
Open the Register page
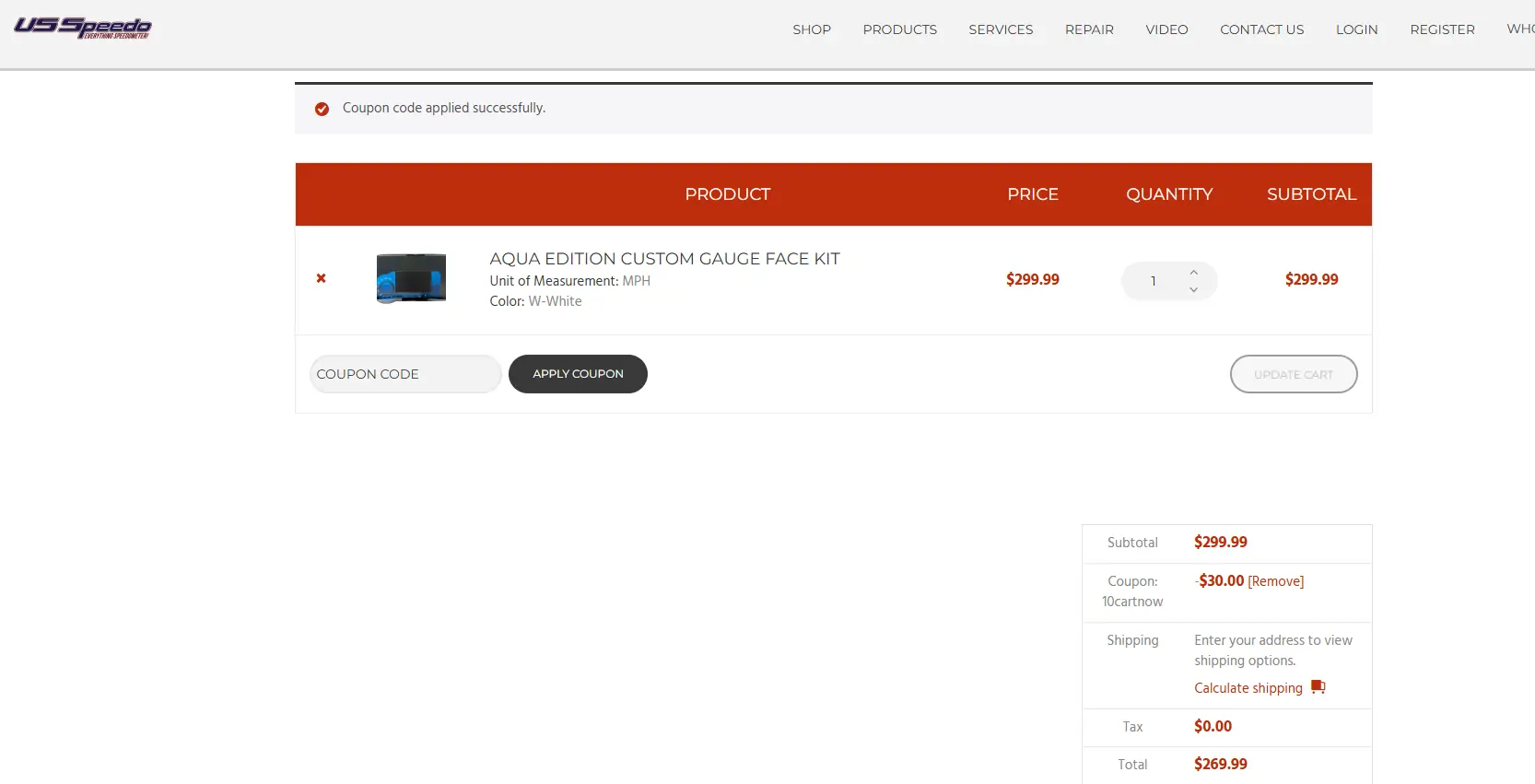pos(1442,29)
